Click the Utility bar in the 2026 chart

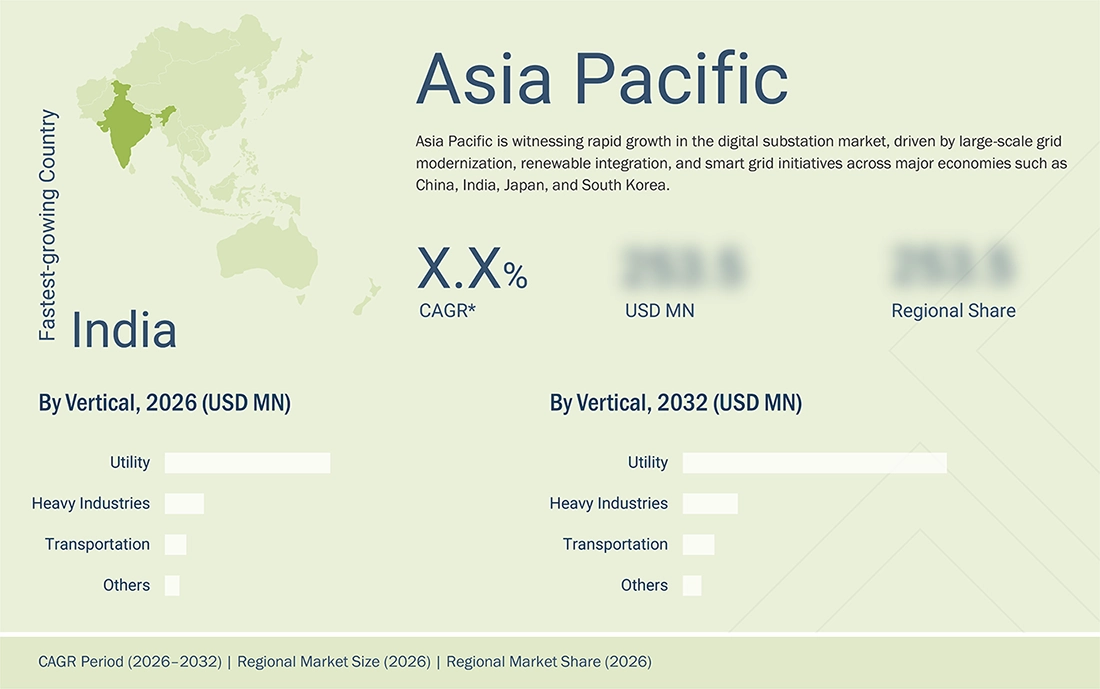(x=248, y=463)
